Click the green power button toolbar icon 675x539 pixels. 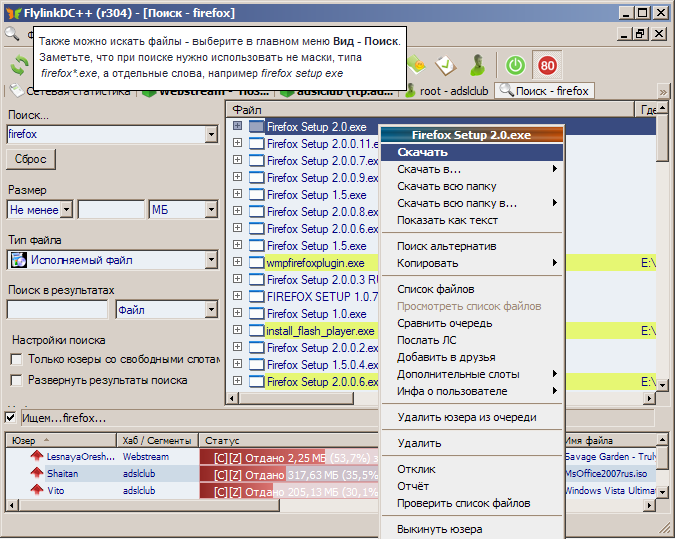515,65
